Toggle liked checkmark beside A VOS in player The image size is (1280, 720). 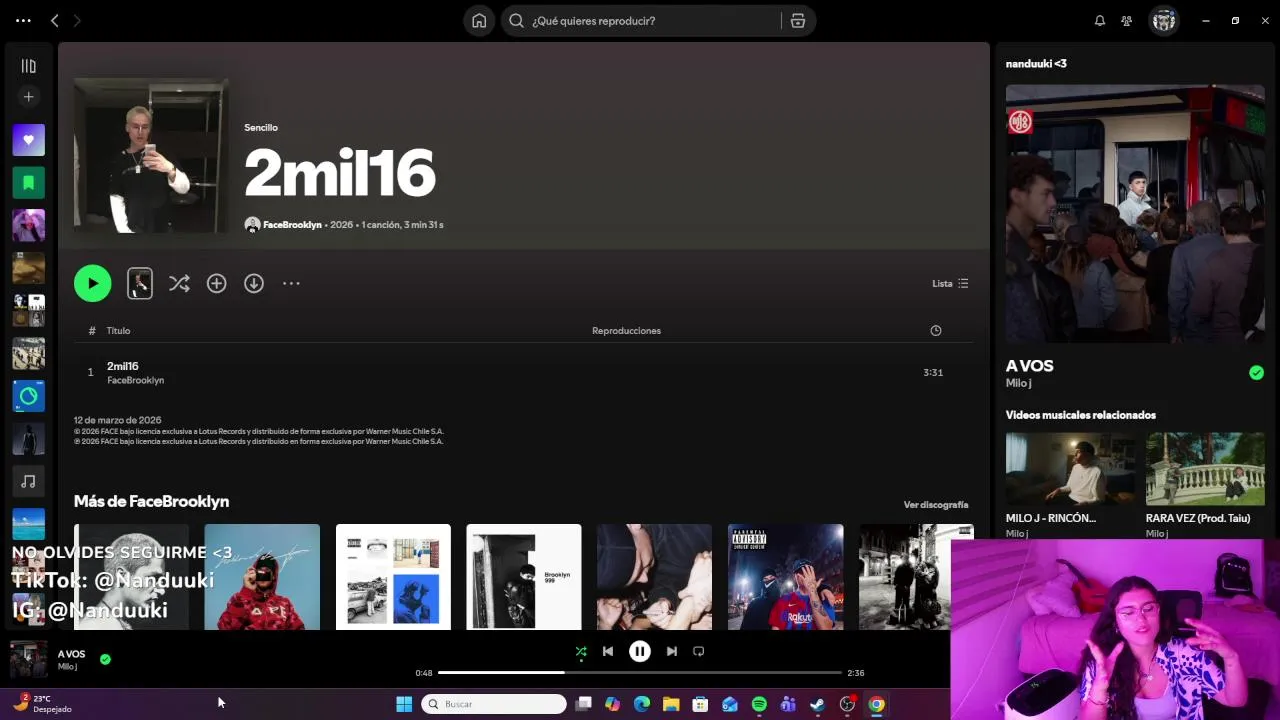[x=105, y=659]
